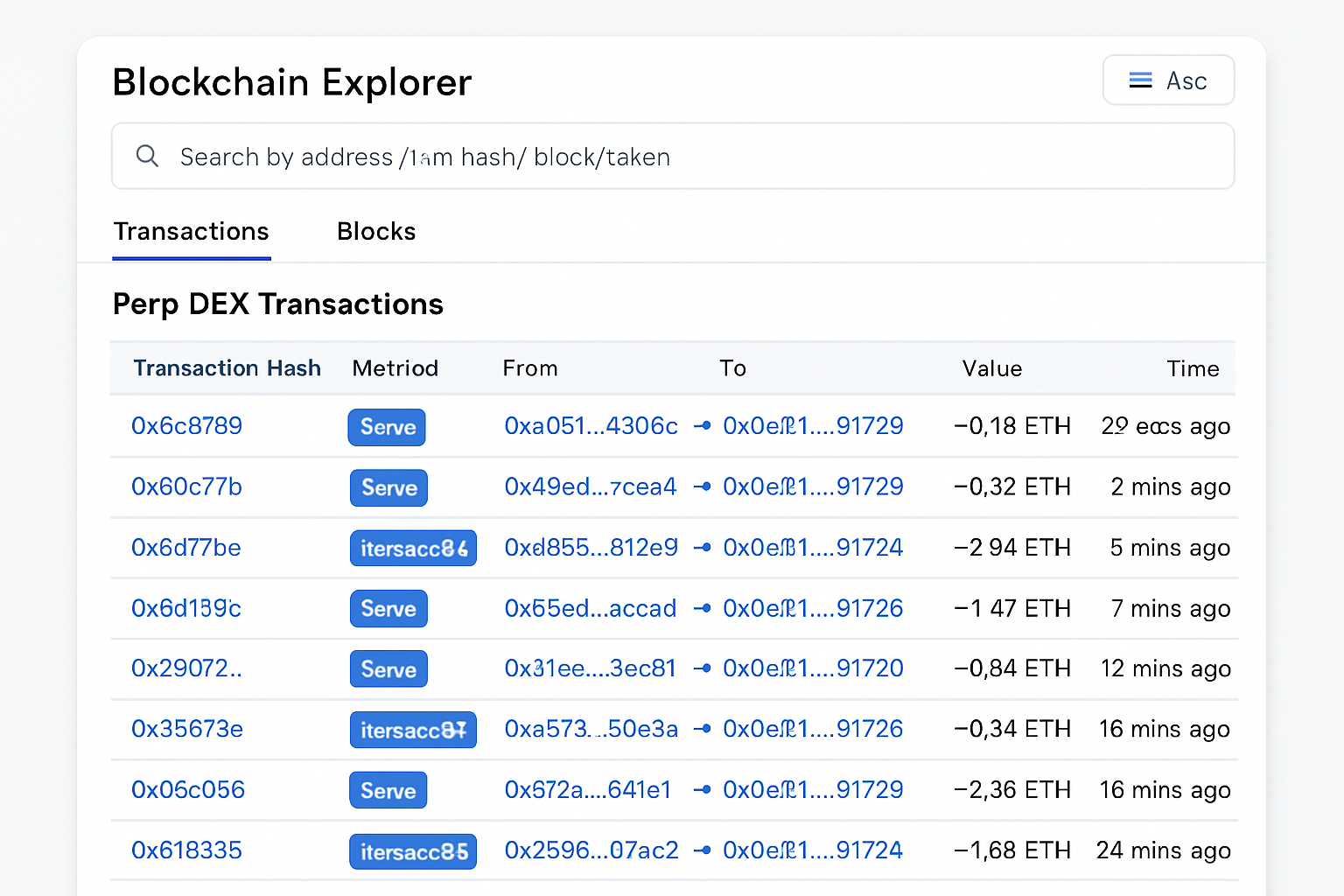Image resolution: width=1344 pixels, height=896 pixels.
Task: Click the arrow icon in the 0x29072 row
Action: tap(702, 668)
